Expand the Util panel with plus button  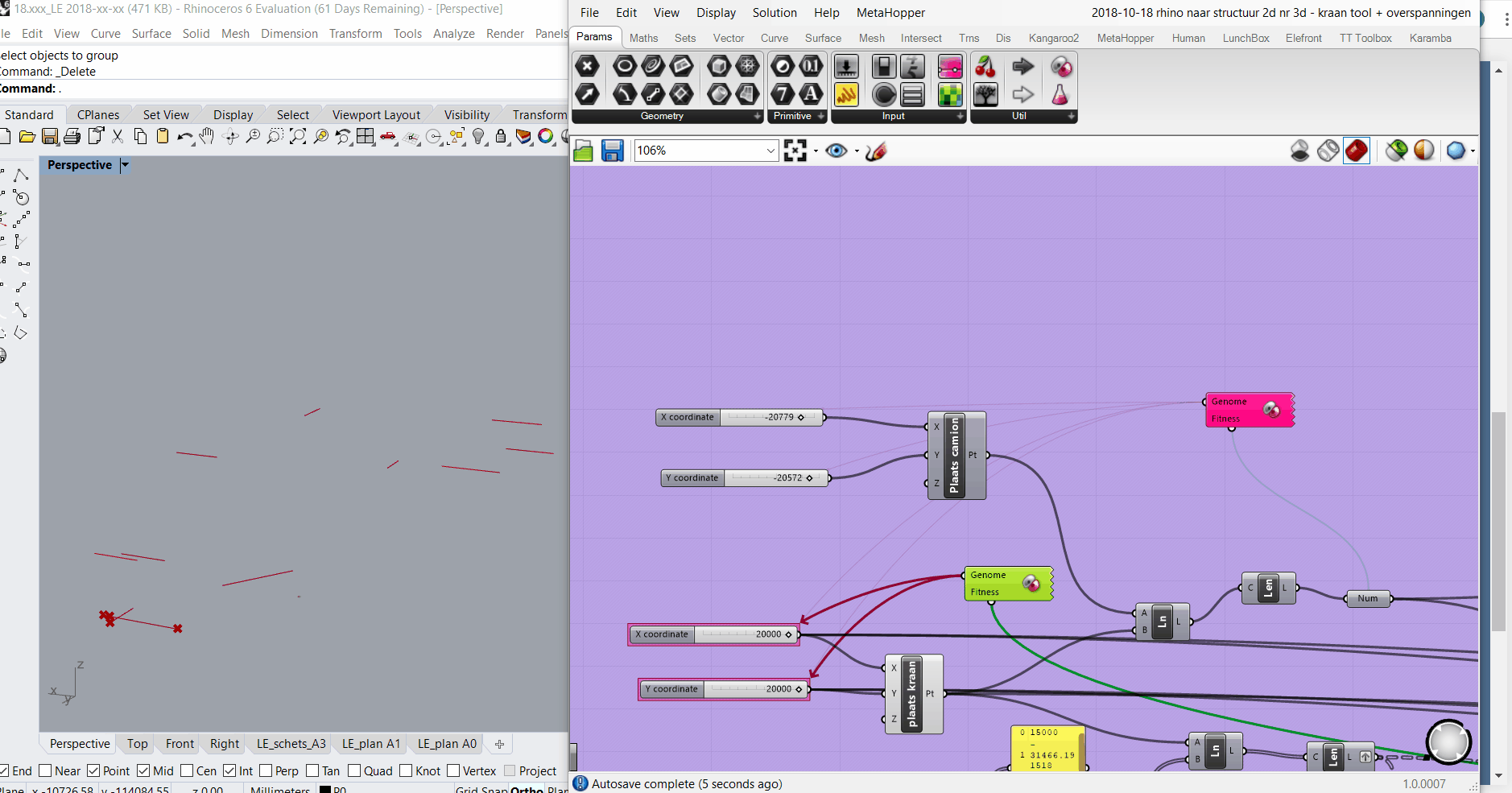tap(1072, 116)
